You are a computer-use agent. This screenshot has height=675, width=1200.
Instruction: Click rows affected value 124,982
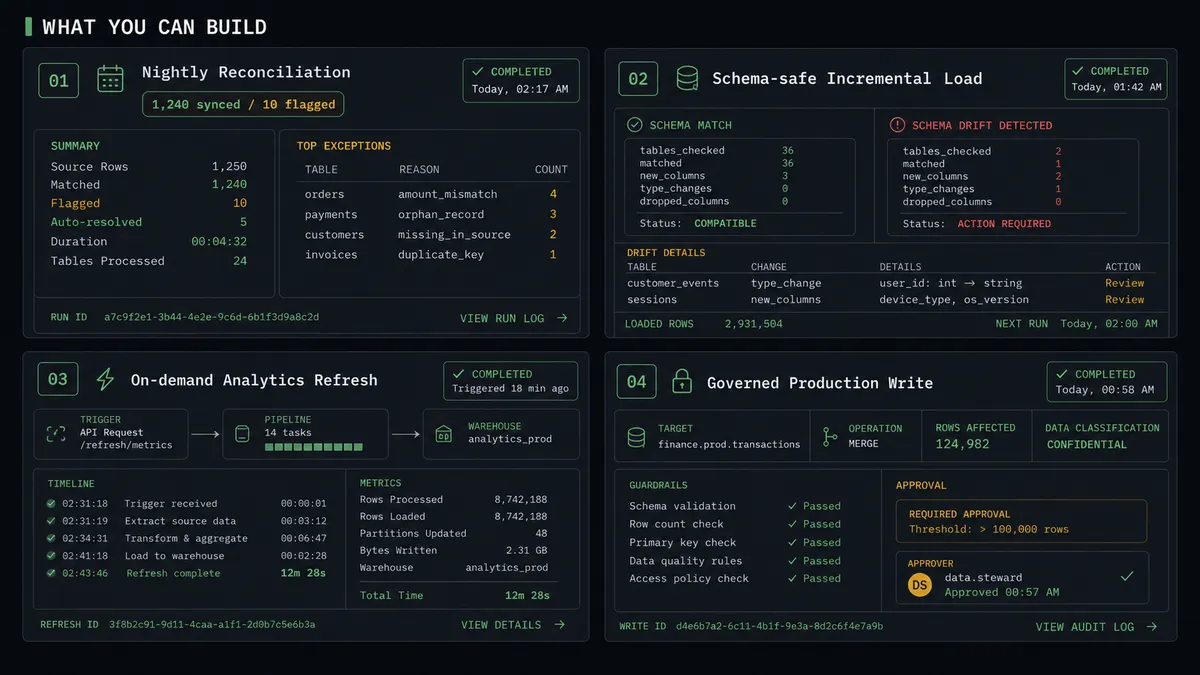[962, 444]
